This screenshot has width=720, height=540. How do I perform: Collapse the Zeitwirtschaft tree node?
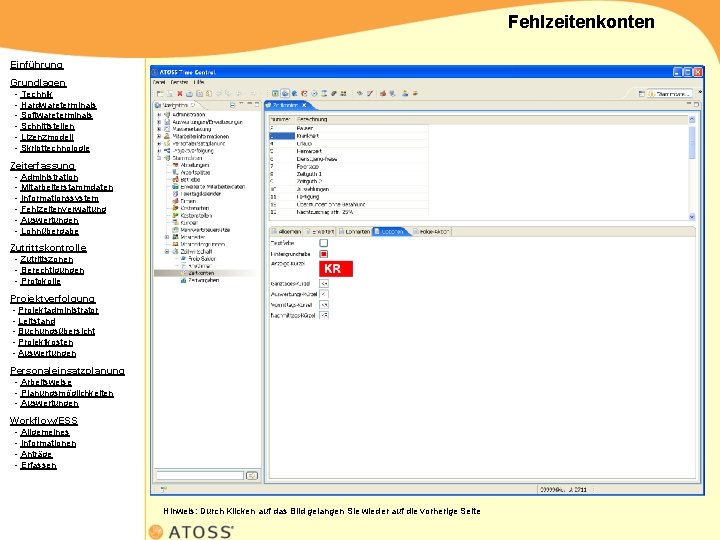[167, 252]
